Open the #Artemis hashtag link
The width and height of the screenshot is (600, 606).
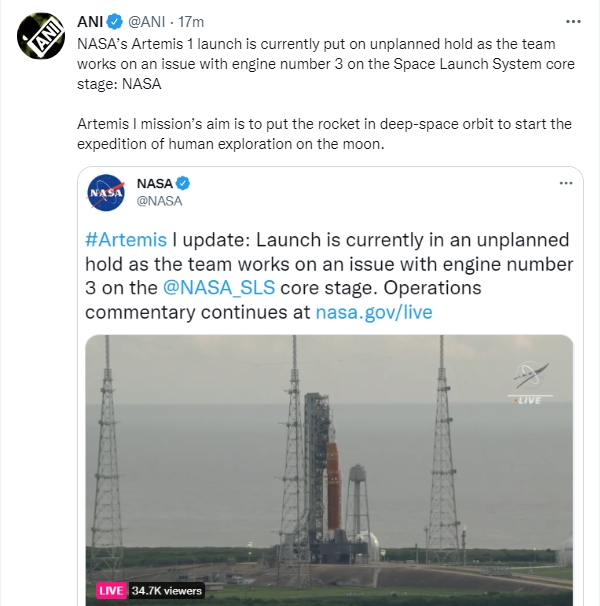pyautogui.click(x=126, y=241)
